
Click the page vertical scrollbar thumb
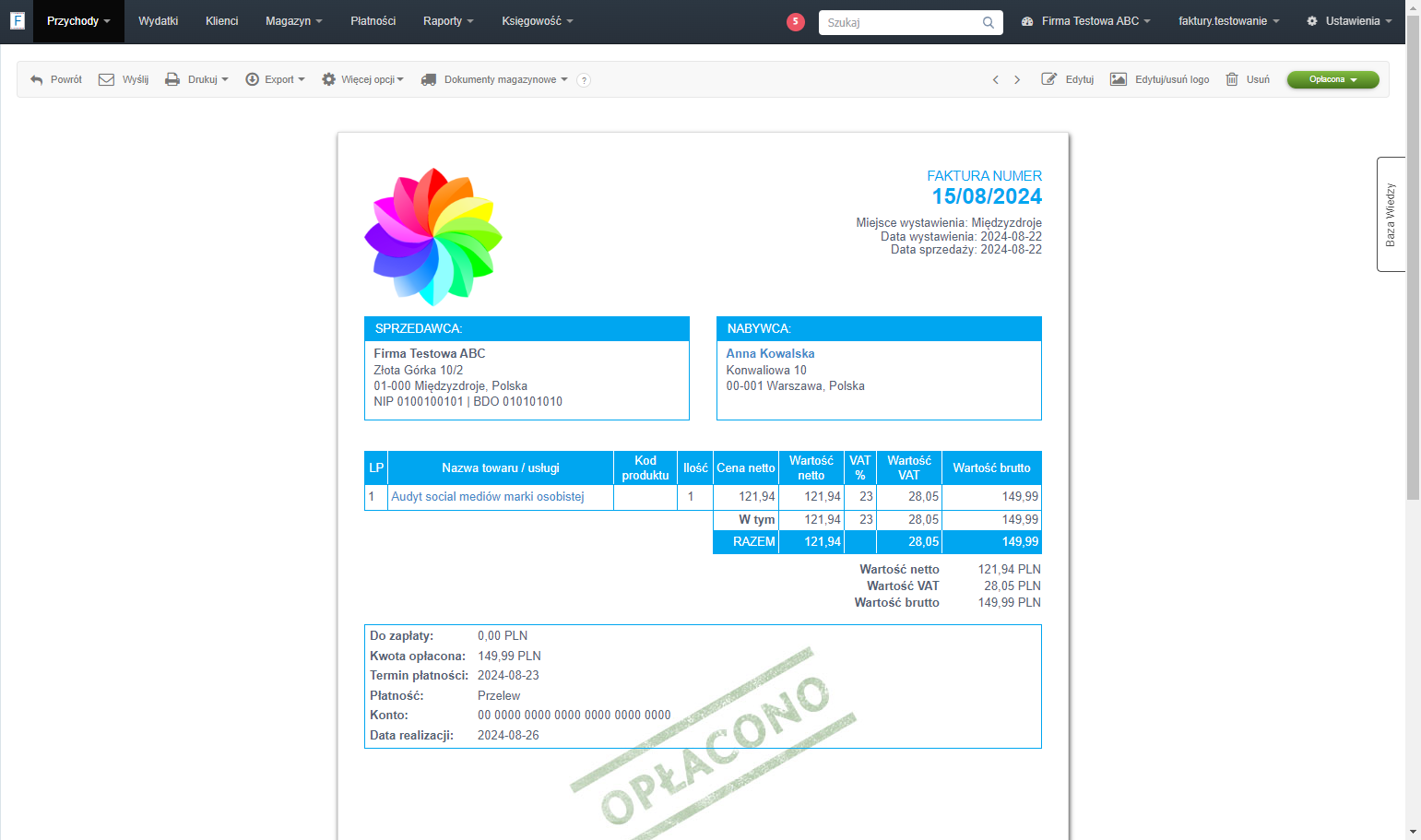click(1414, 258)
